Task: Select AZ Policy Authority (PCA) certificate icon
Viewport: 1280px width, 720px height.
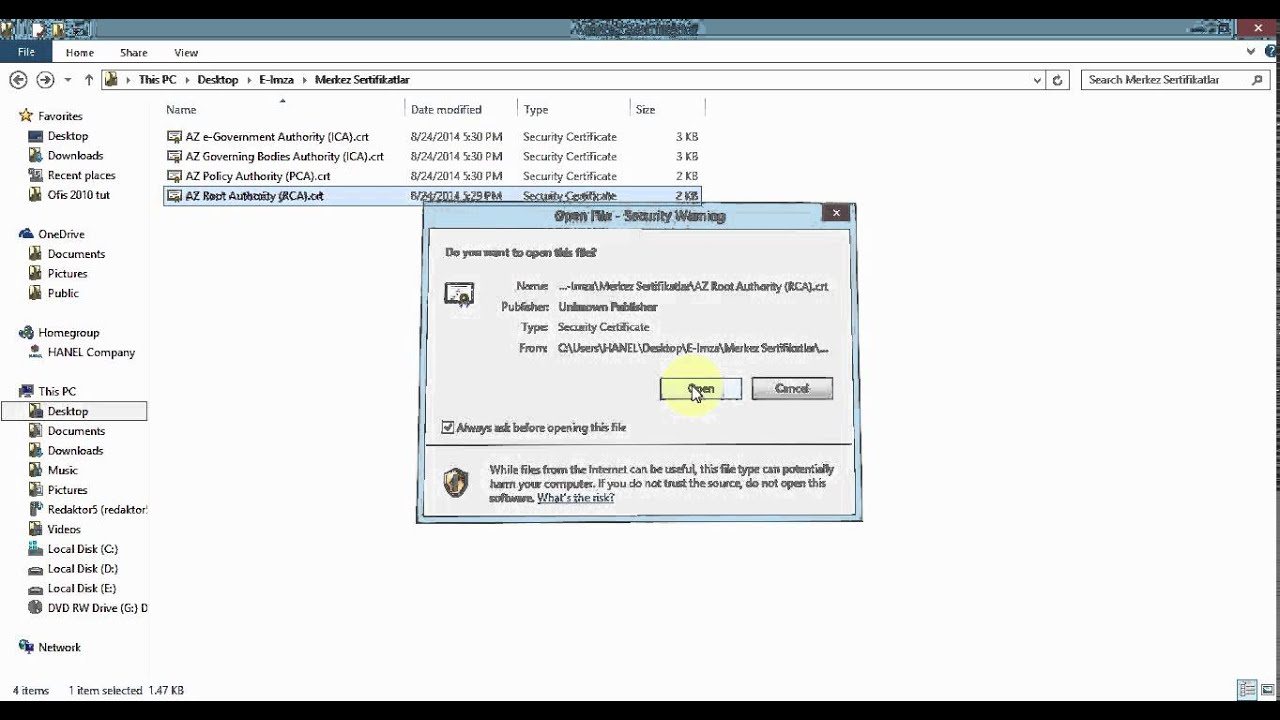Action: pos(174,176)
